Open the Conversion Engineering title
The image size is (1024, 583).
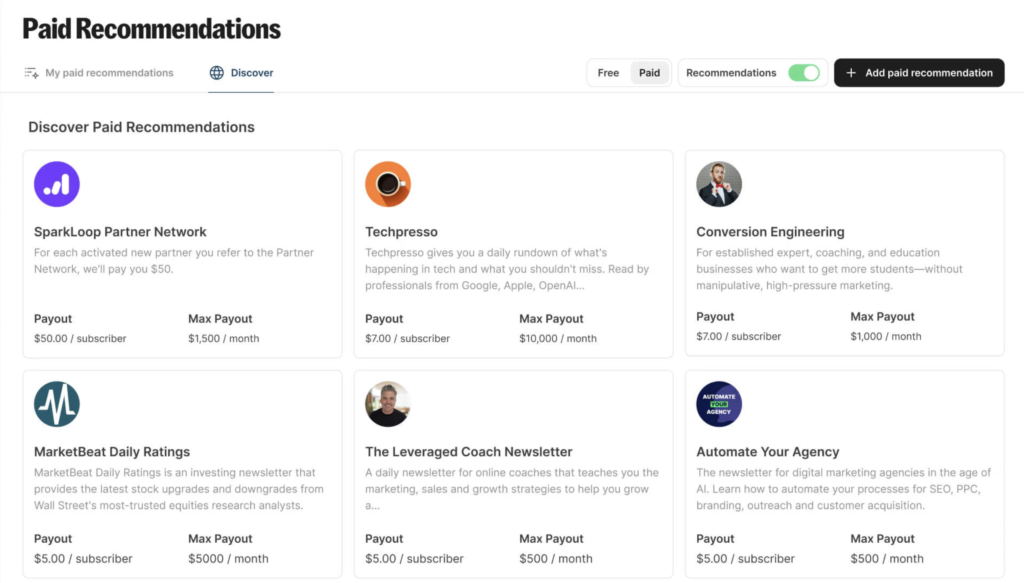tap(770, 232)
